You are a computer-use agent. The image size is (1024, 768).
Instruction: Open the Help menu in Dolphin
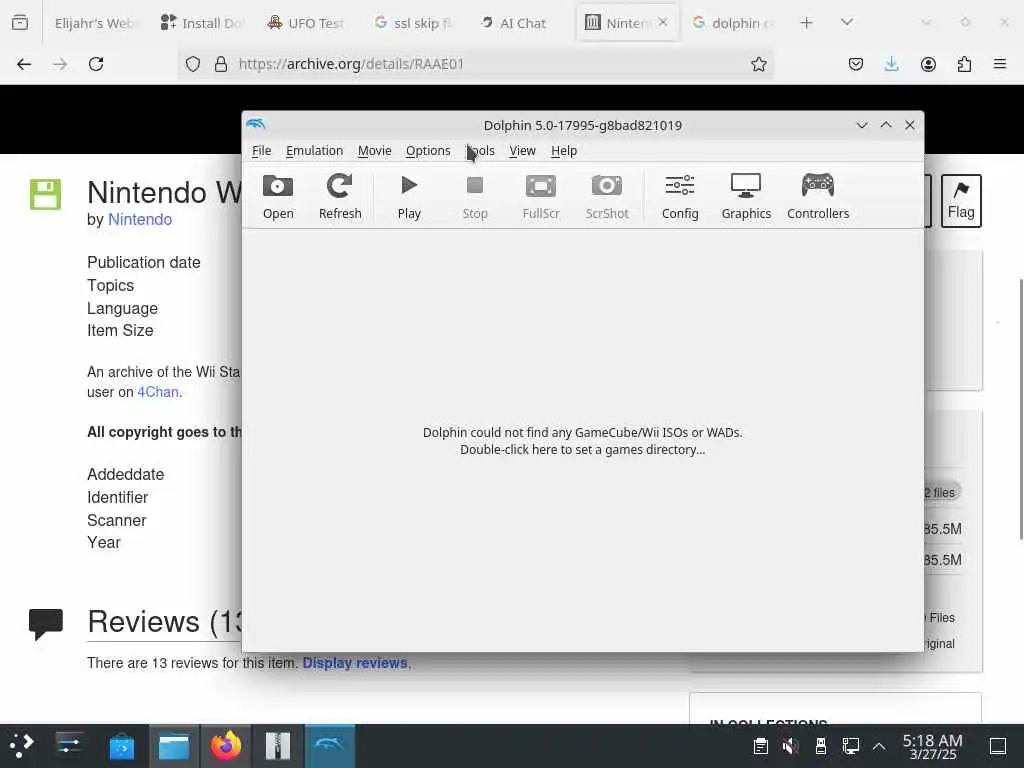[x=564, y=151]
